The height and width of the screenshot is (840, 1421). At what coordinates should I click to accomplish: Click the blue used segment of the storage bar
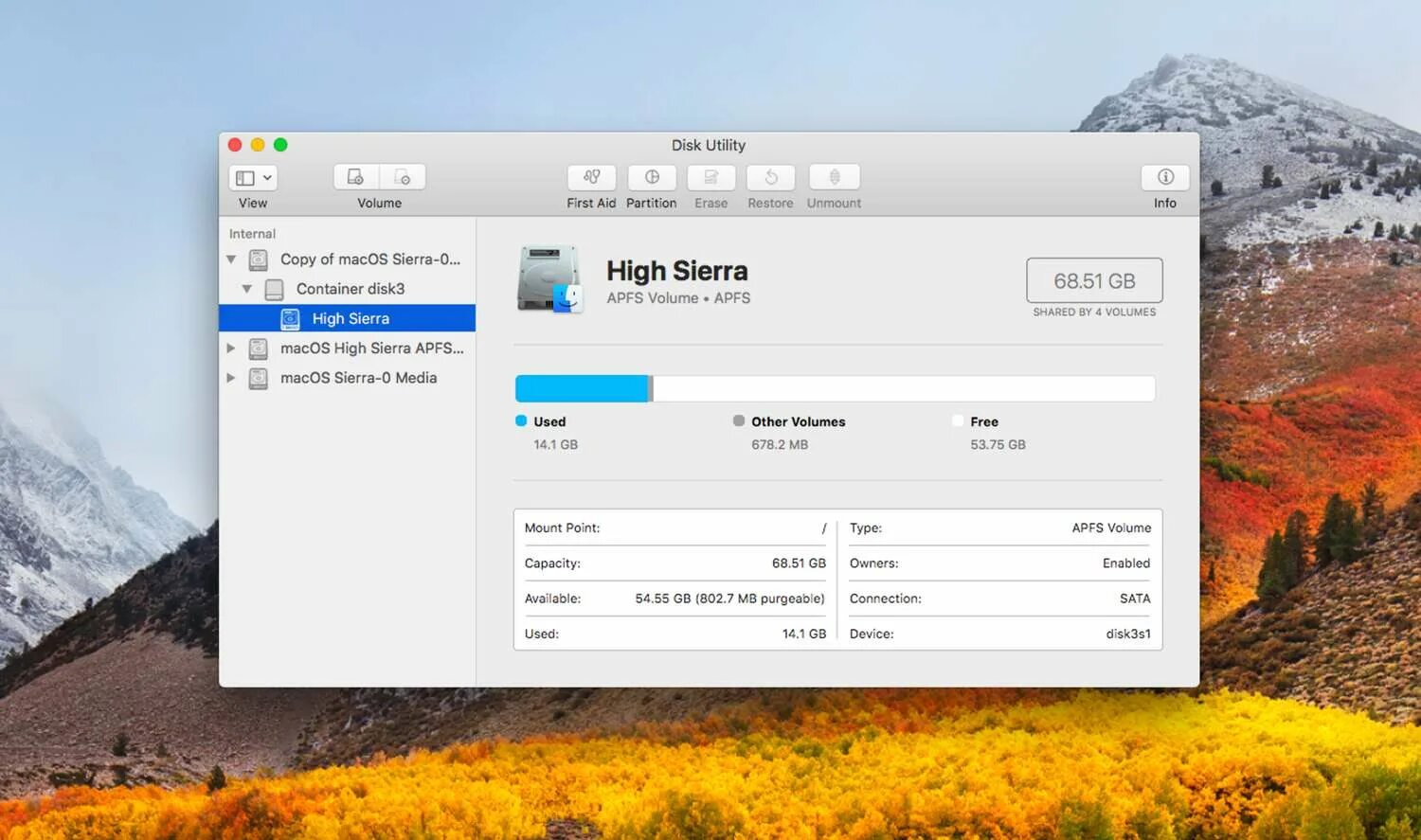click(x=582, y=388)
